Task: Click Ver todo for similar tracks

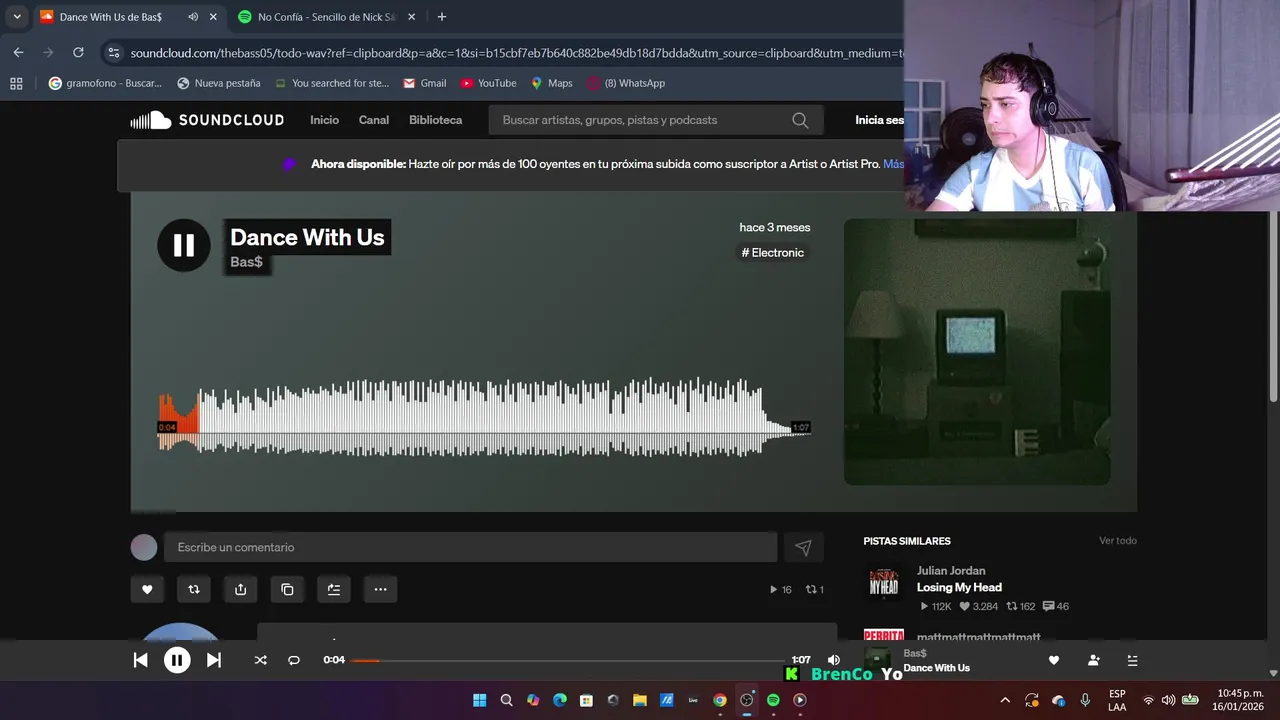Action: click(x=1118, y=541)
